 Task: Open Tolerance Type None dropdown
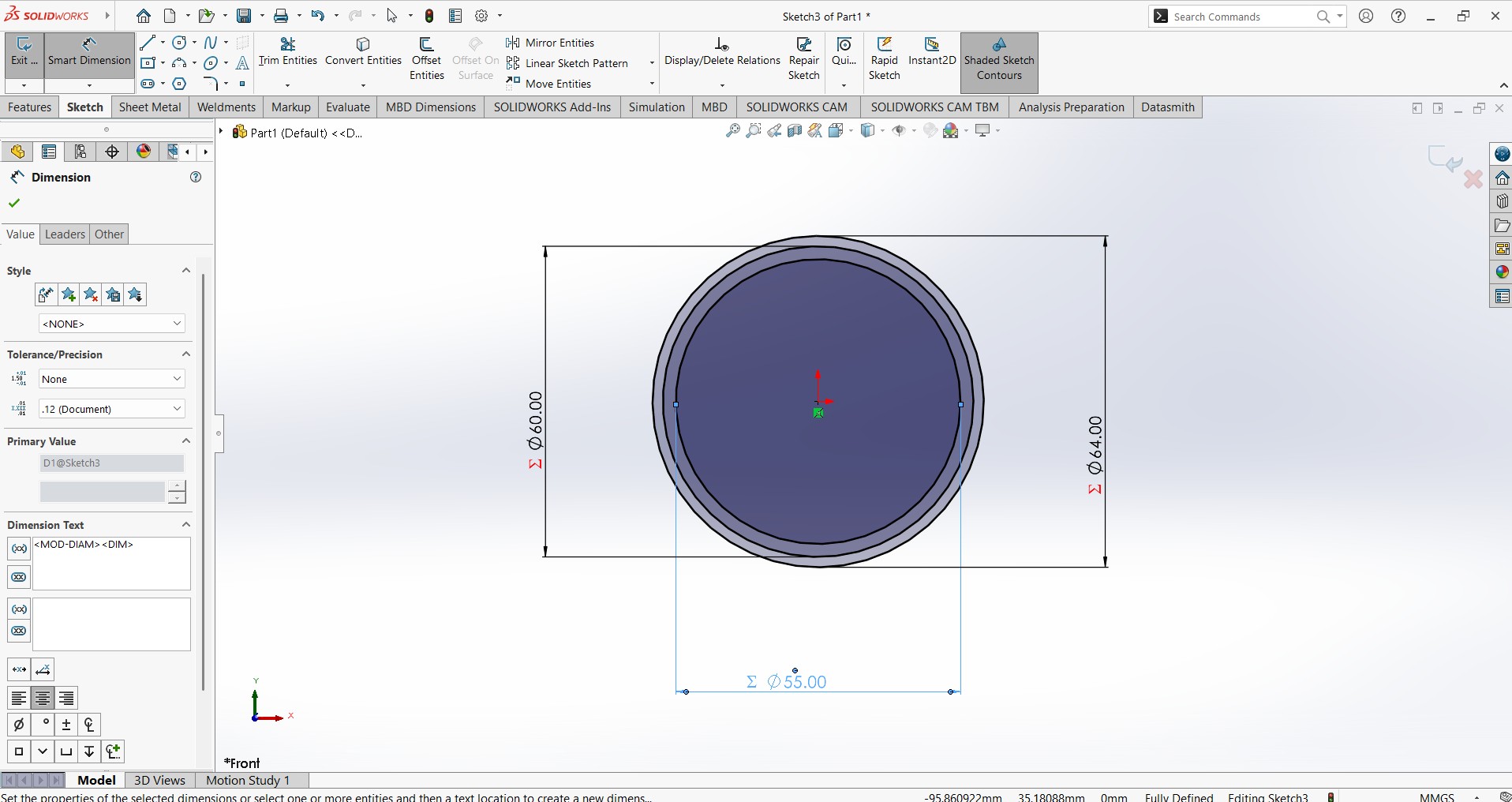[x=112, y=379]
